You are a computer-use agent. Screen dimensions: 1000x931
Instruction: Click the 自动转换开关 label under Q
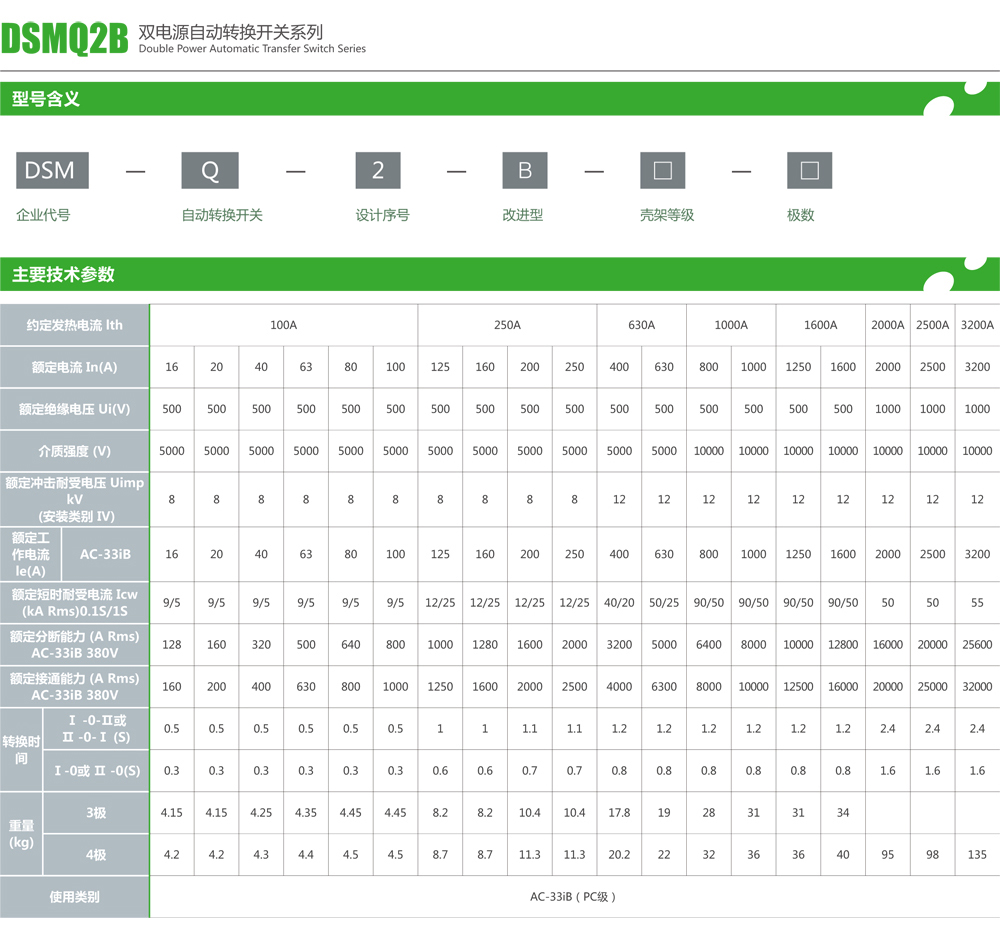coord(222,215)
